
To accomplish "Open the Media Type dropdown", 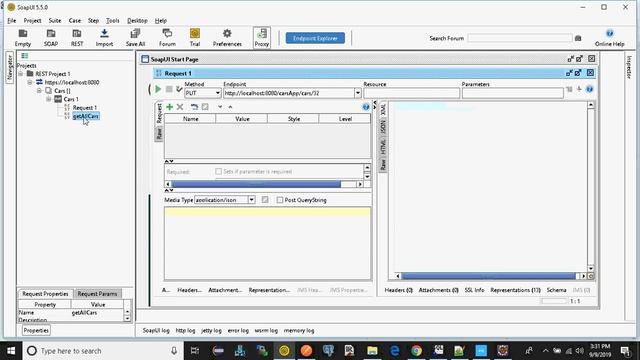I will (251, 200).
